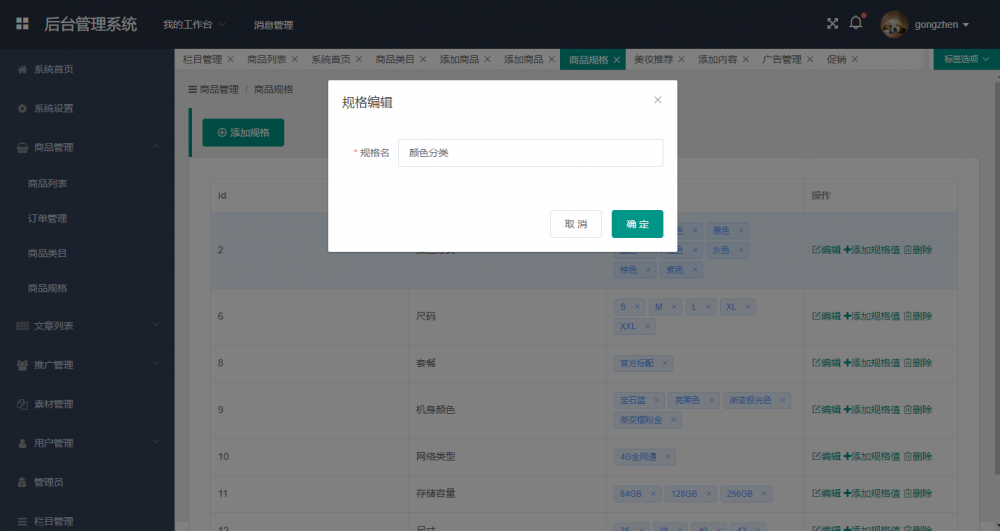The height and width of the screenshot is (531, 1000).
Task: Click 商品管理 in the breadcrumb
Action: [x=219, y=89]
